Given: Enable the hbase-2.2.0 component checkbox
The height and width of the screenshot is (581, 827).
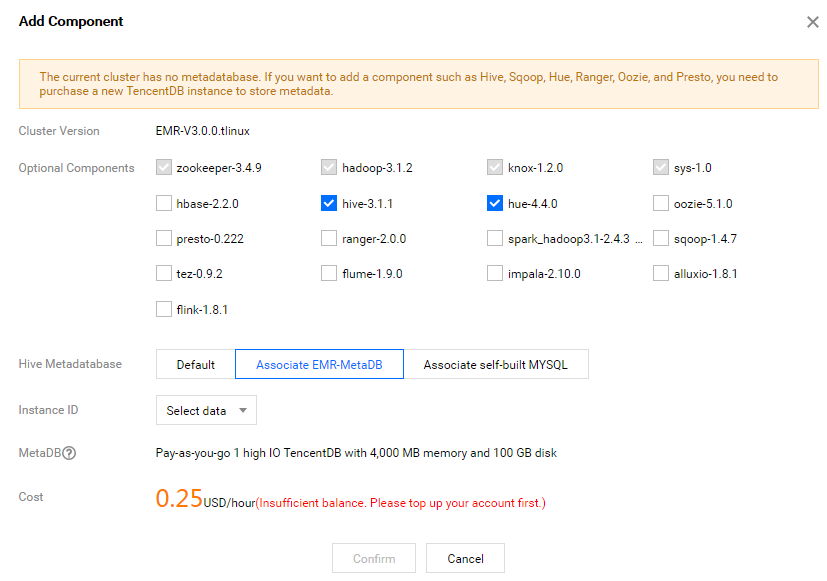Looking at the screenshot, I should pos(164,204).
